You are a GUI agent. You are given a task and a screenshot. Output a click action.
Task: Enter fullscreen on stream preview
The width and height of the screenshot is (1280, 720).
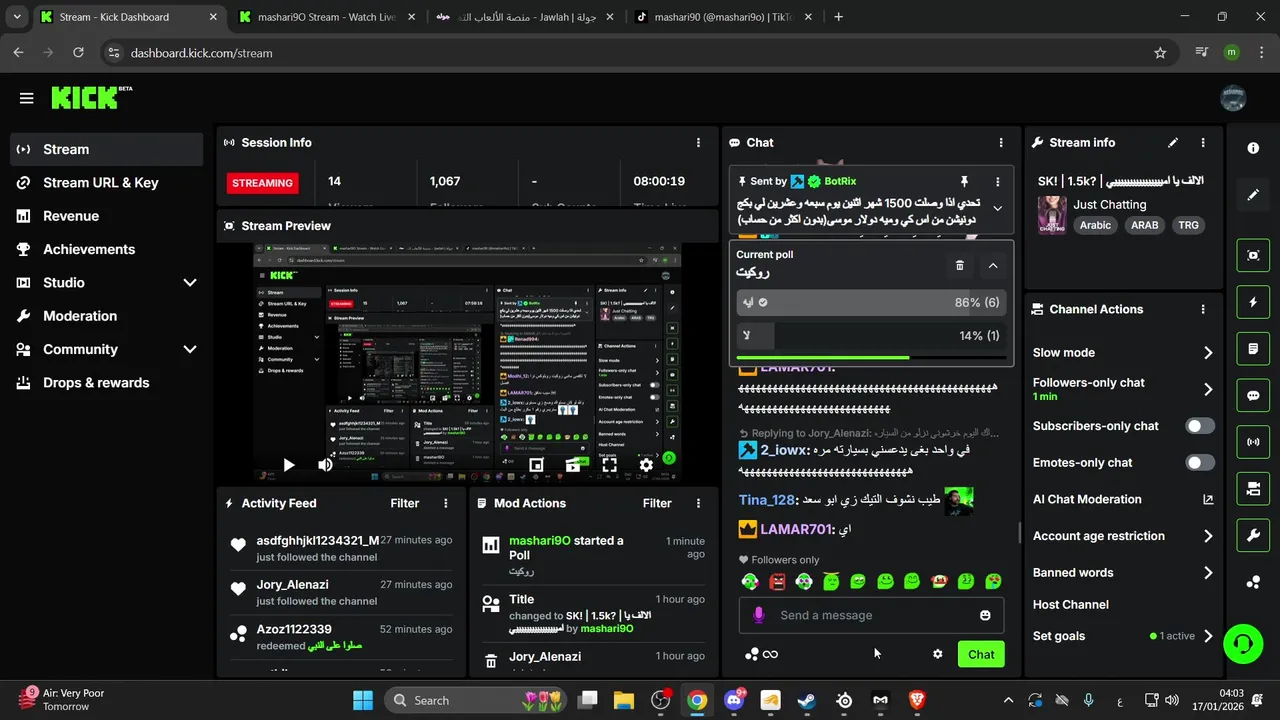point(609,465)
